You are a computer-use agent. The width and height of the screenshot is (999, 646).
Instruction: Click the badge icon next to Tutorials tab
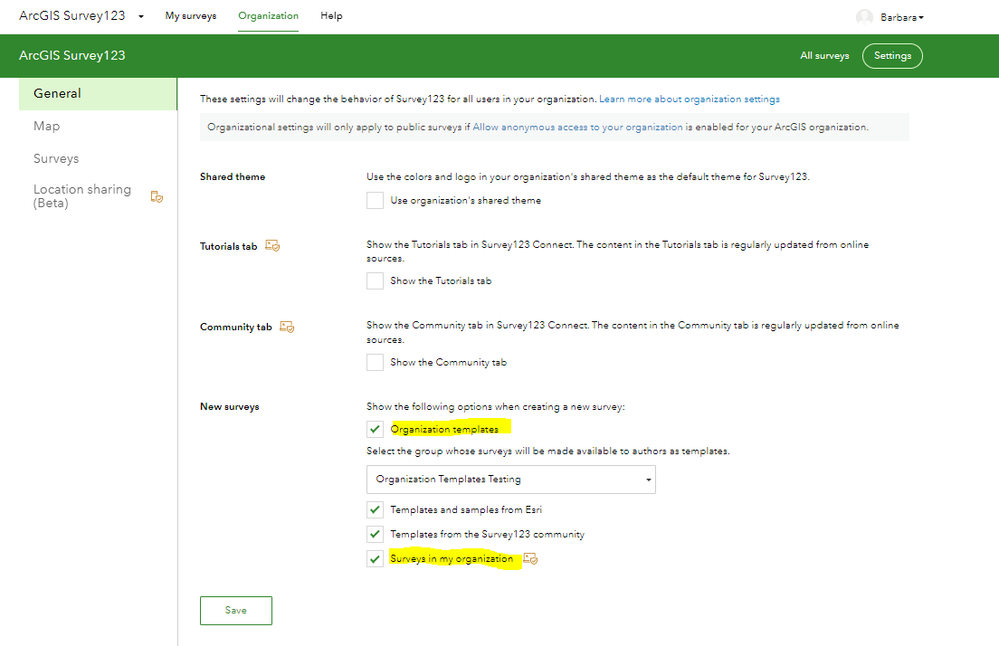pos(273,245)
